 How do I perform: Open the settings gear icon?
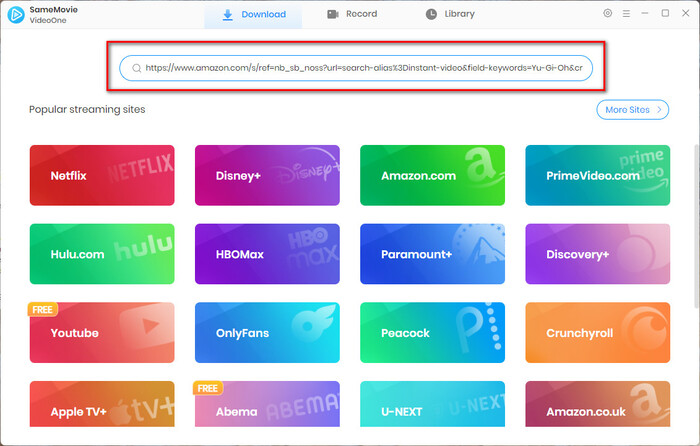pos(608,13)
